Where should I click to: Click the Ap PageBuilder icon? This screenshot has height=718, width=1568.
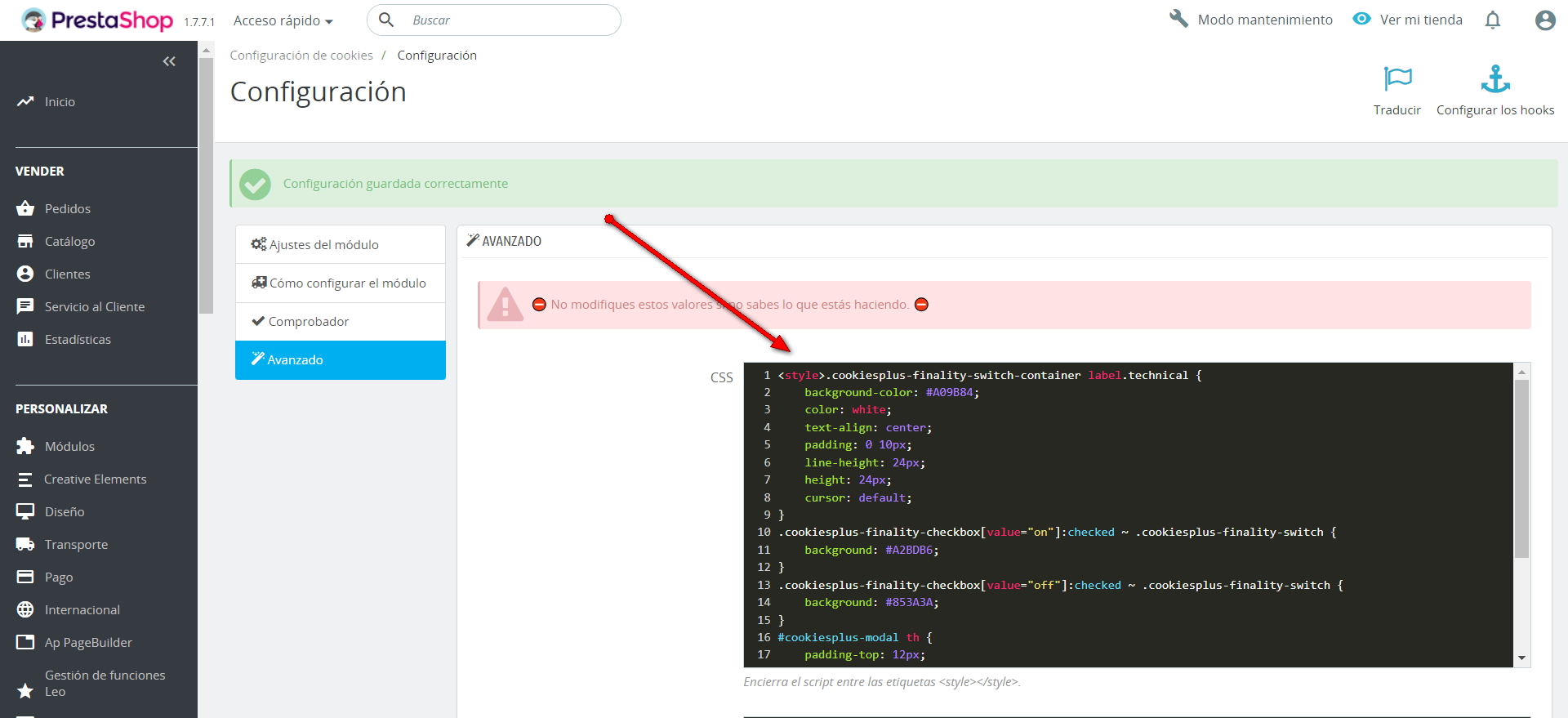25,642
